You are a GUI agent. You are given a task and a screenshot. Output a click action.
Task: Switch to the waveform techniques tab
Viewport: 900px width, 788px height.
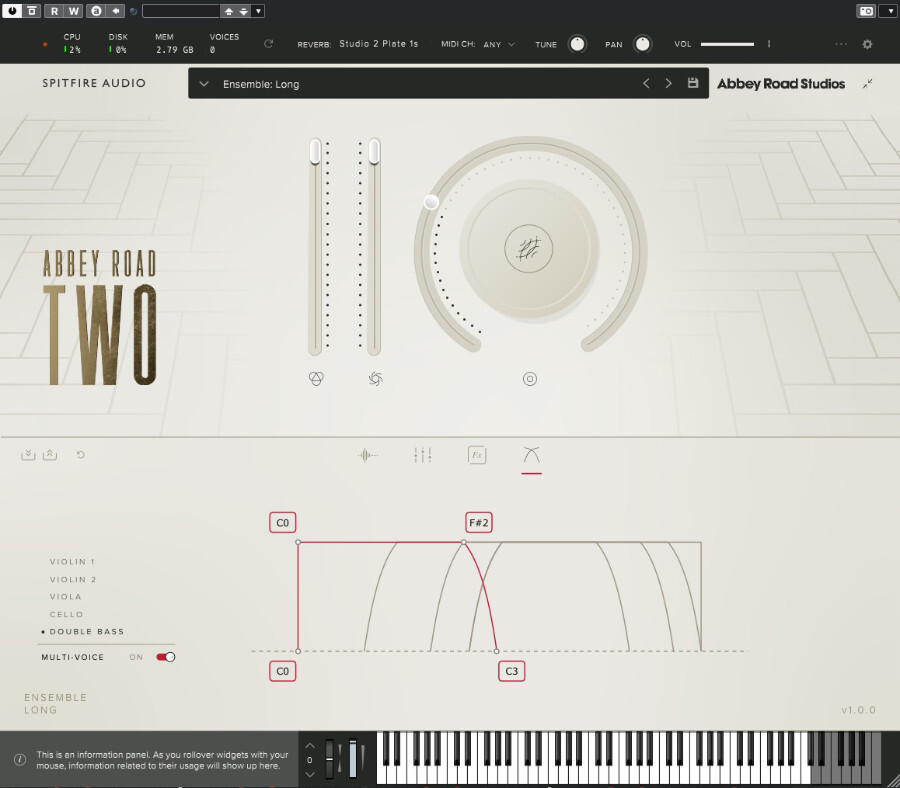[368, 455]
